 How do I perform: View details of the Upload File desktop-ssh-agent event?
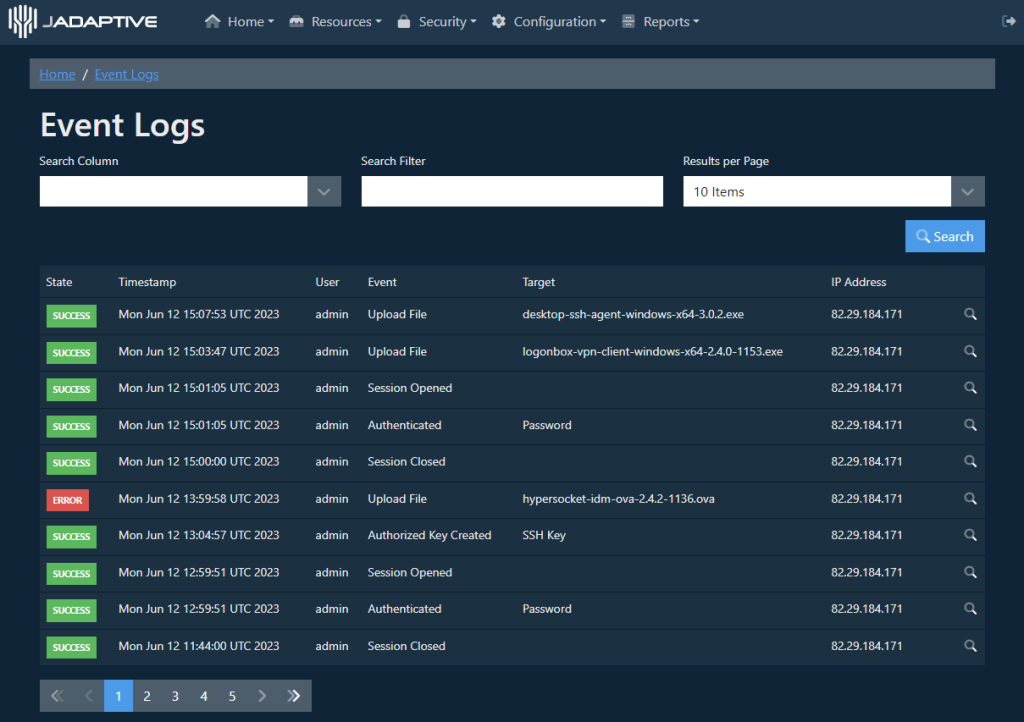tap(969, 314)
